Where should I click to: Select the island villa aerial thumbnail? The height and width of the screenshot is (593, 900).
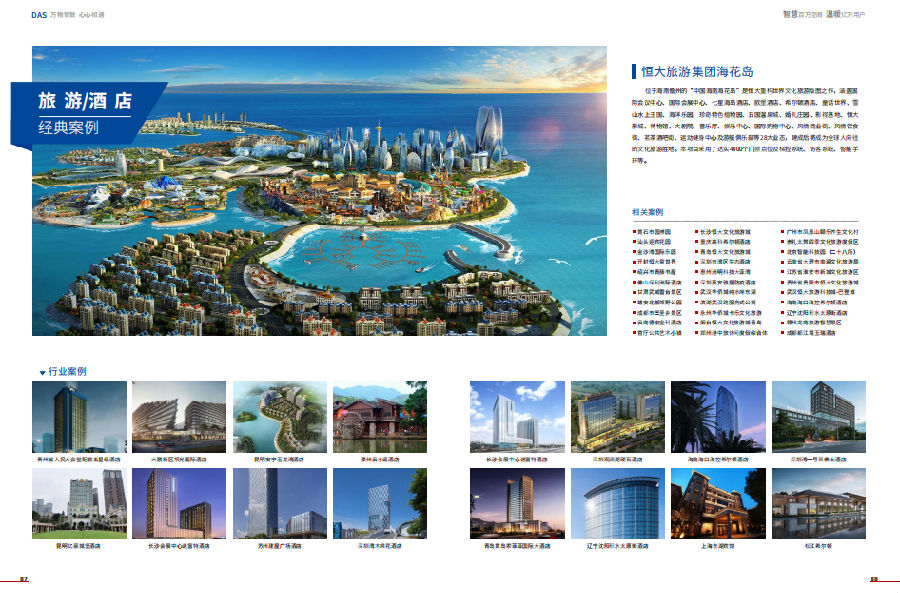[x=279, y=417]
